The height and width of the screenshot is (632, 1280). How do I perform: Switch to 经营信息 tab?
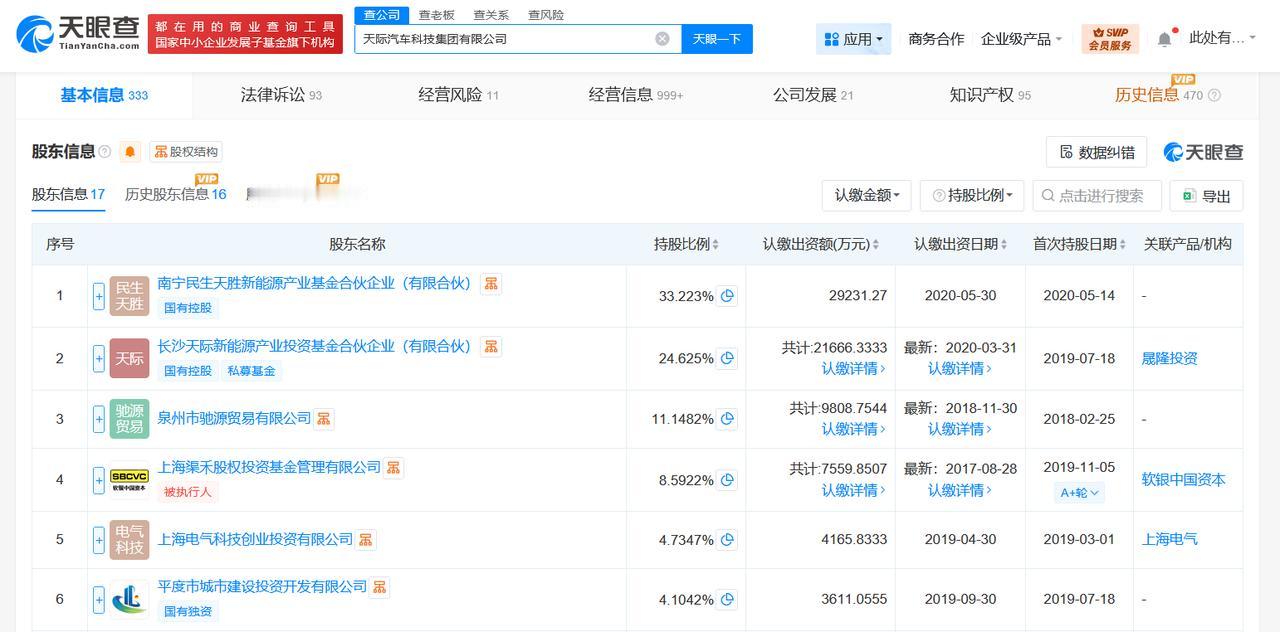(636, 95)
